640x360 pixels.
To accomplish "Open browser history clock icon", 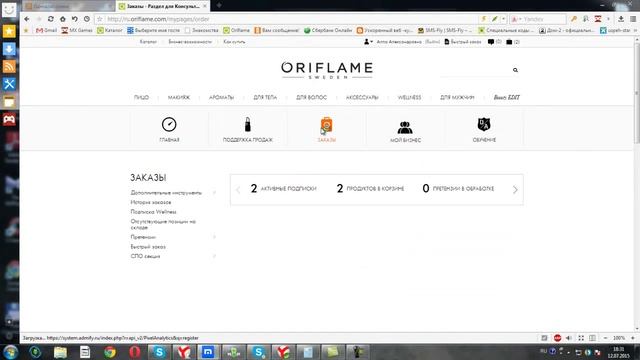I will pos(87,19).
